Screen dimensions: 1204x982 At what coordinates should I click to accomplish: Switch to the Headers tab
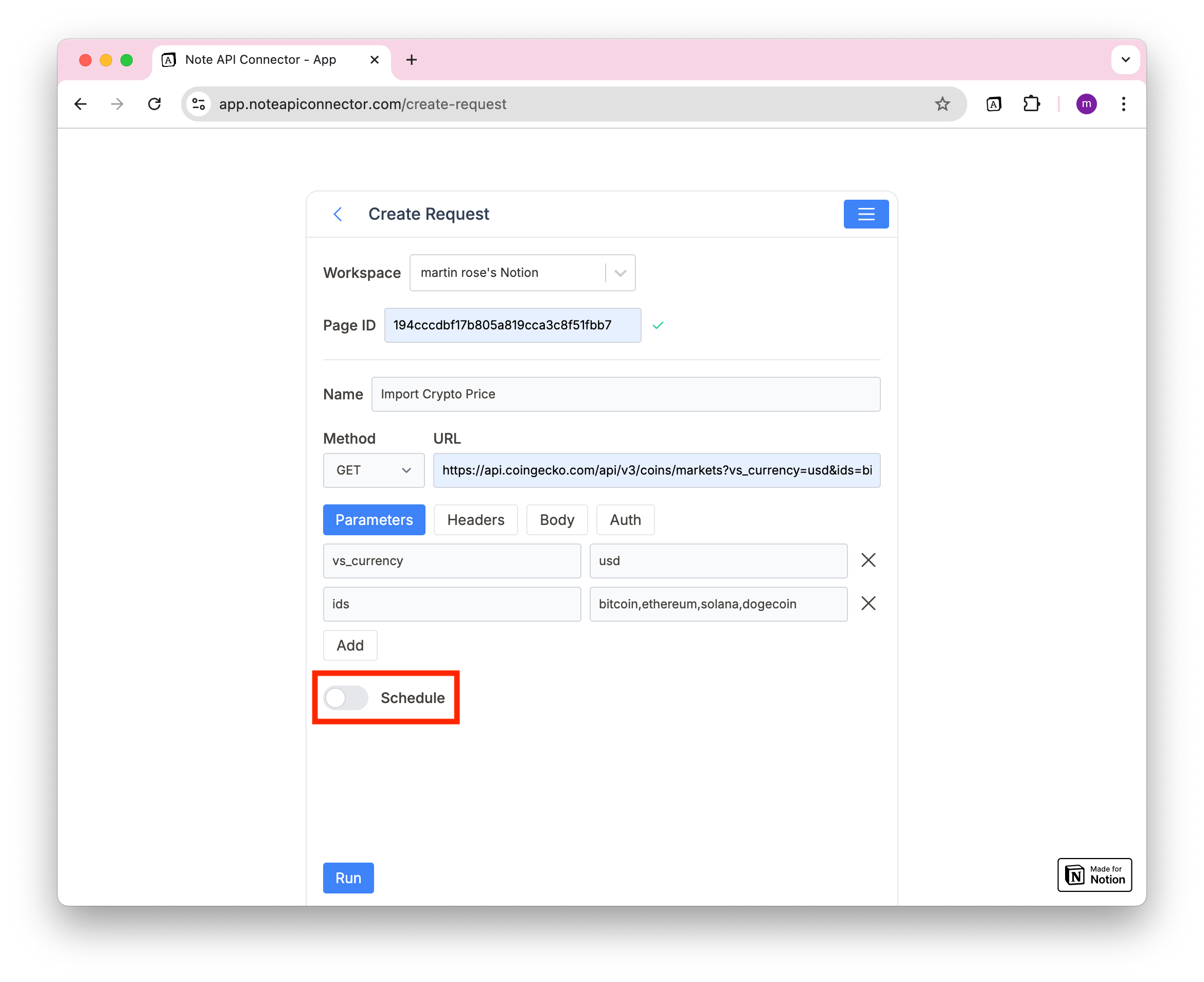tap(475, 519)
